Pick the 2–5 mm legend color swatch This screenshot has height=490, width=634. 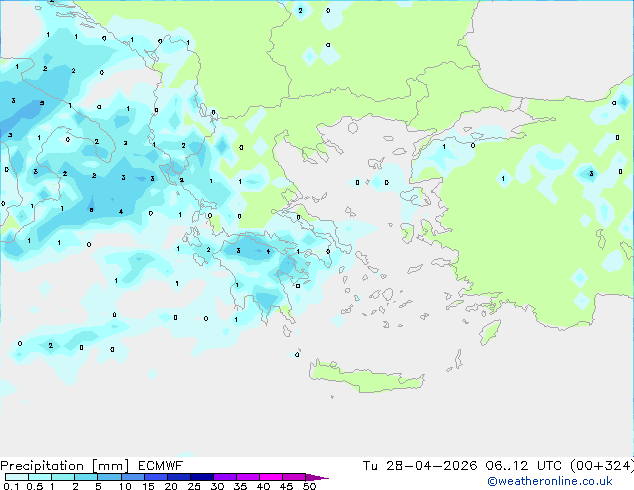click(86, 477)
